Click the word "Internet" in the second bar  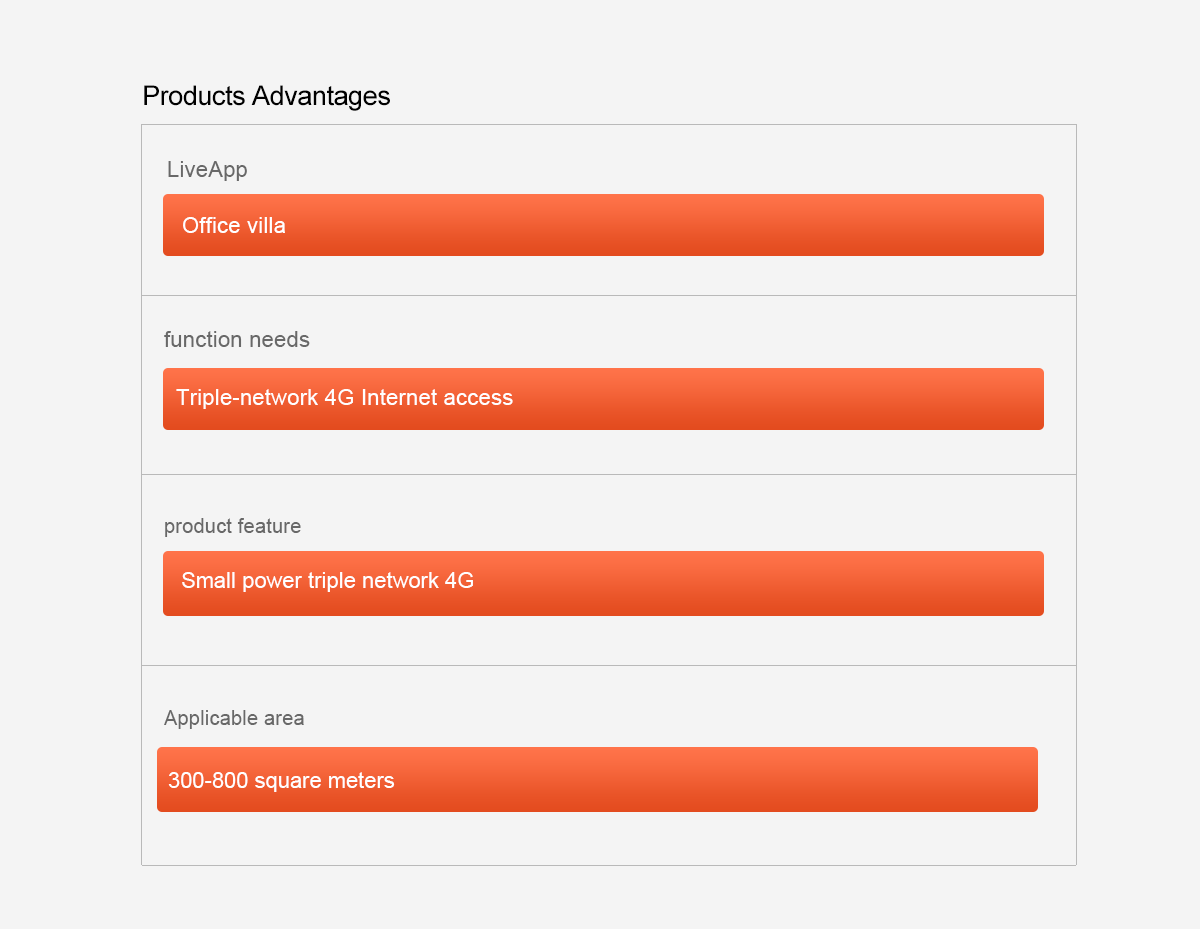click(x=399, y=398)
